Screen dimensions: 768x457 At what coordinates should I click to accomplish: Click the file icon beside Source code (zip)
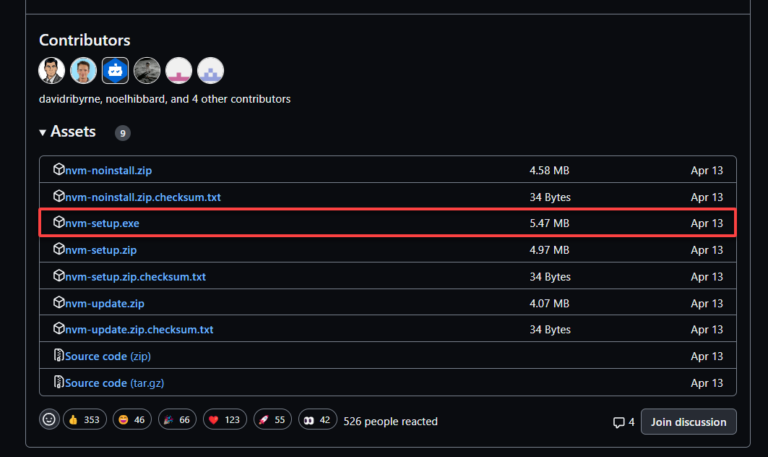click(x=59, y=356)
